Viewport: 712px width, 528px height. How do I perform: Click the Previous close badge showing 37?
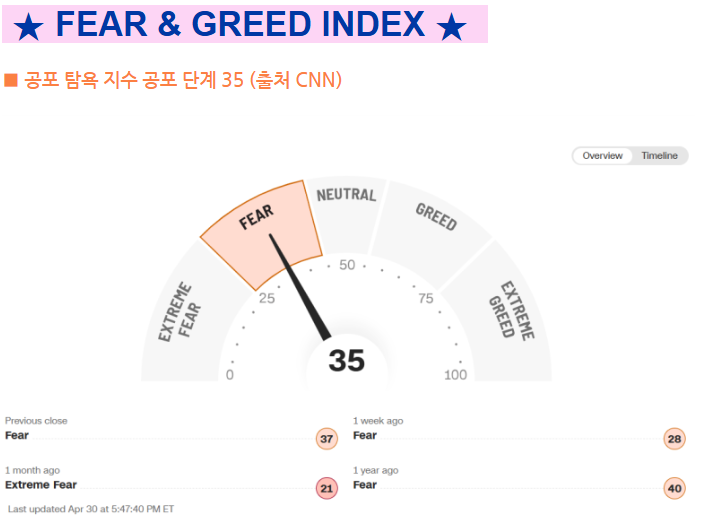click(x=327, y=439)
